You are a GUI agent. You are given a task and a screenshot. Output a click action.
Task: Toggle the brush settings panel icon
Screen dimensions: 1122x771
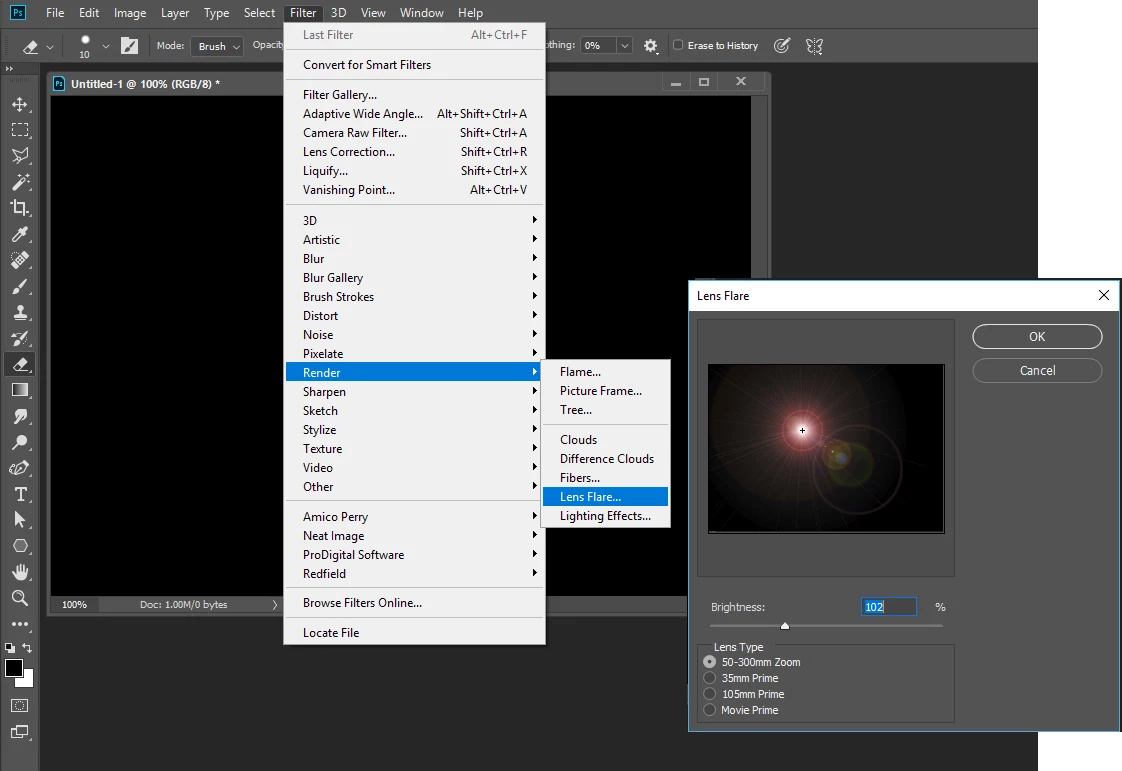[x=130, y=46]
